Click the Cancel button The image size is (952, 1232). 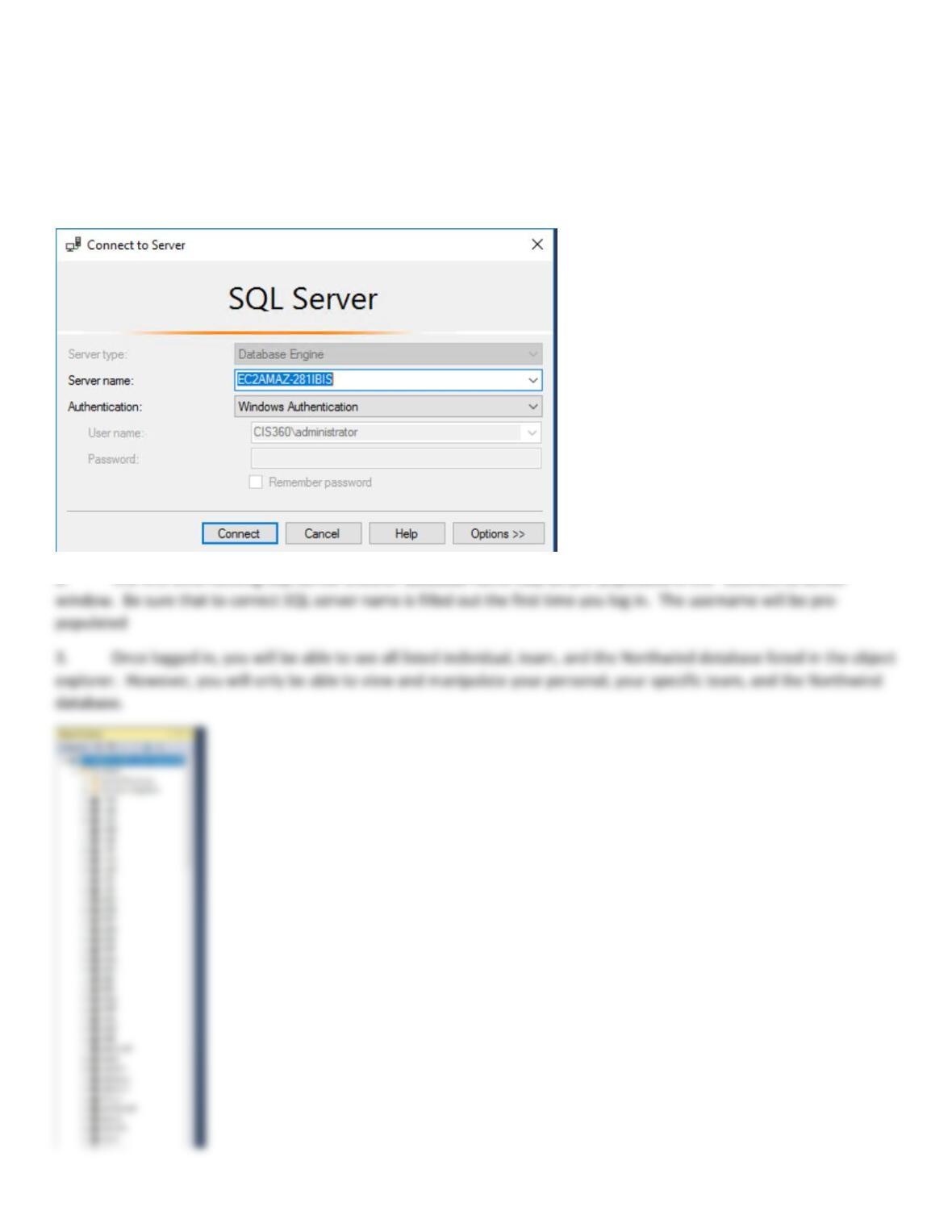(x=323, y=533)
